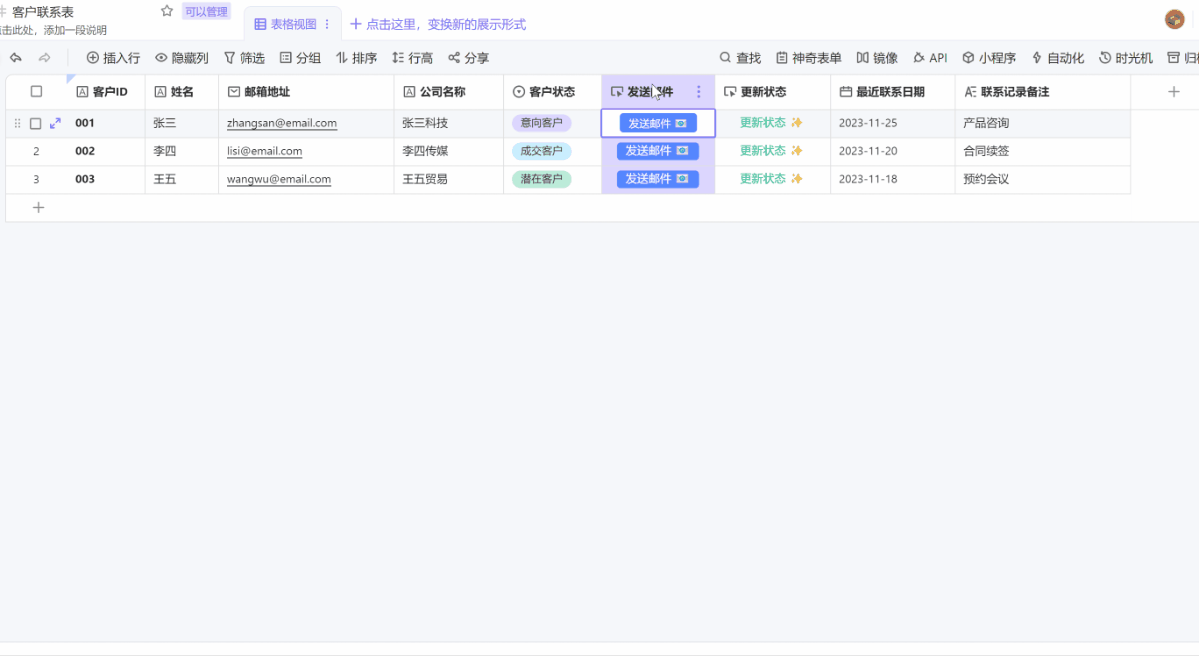
Task: Switch to the 表格视图 tab
Action: [288, 23]
